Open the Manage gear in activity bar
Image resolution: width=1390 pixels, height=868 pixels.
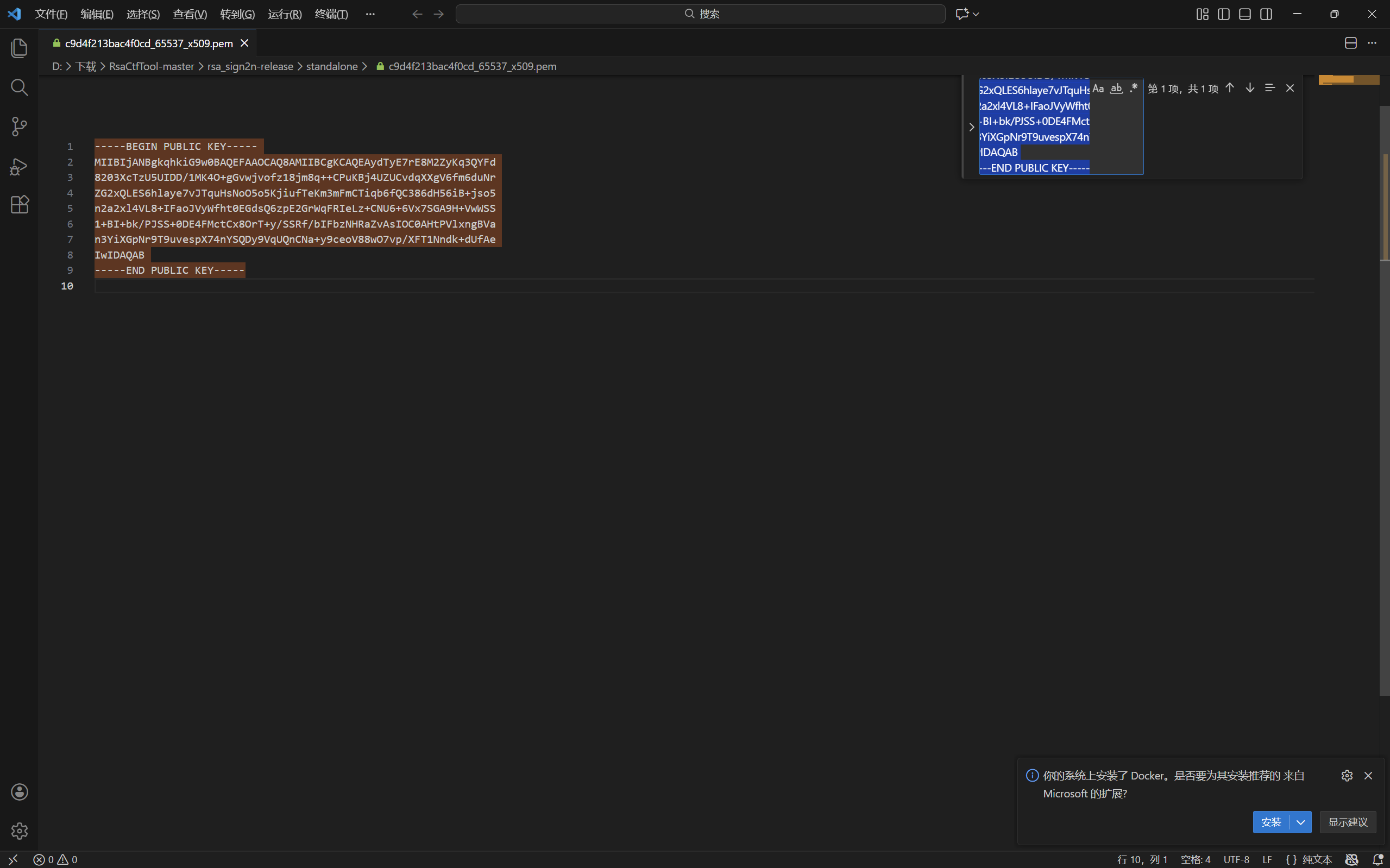click(x=20, y=831)
